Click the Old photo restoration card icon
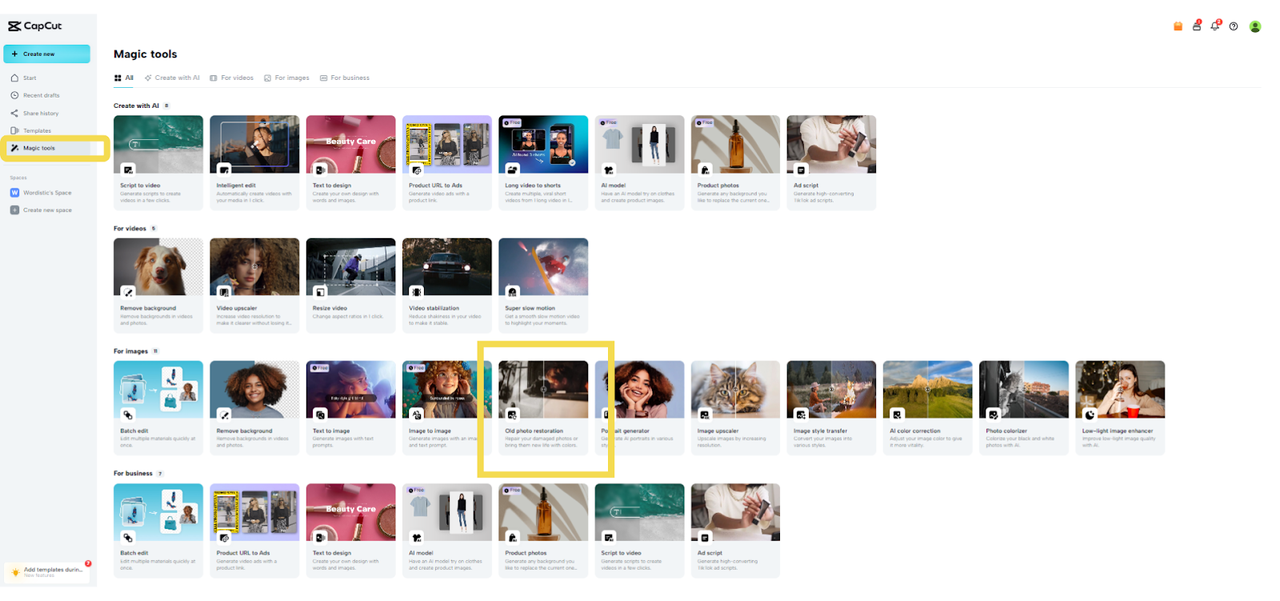The width and height of the screenshot is (1280, 601). (512, 414)
